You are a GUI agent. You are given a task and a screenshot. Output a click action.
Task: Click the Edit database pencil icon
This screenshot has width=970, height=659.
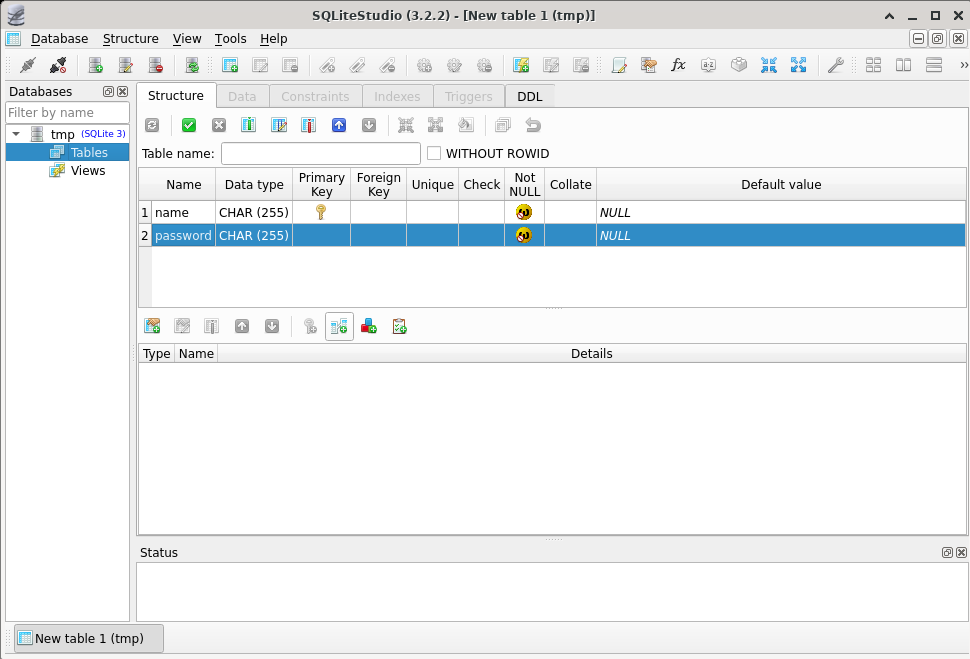[126, 65]
